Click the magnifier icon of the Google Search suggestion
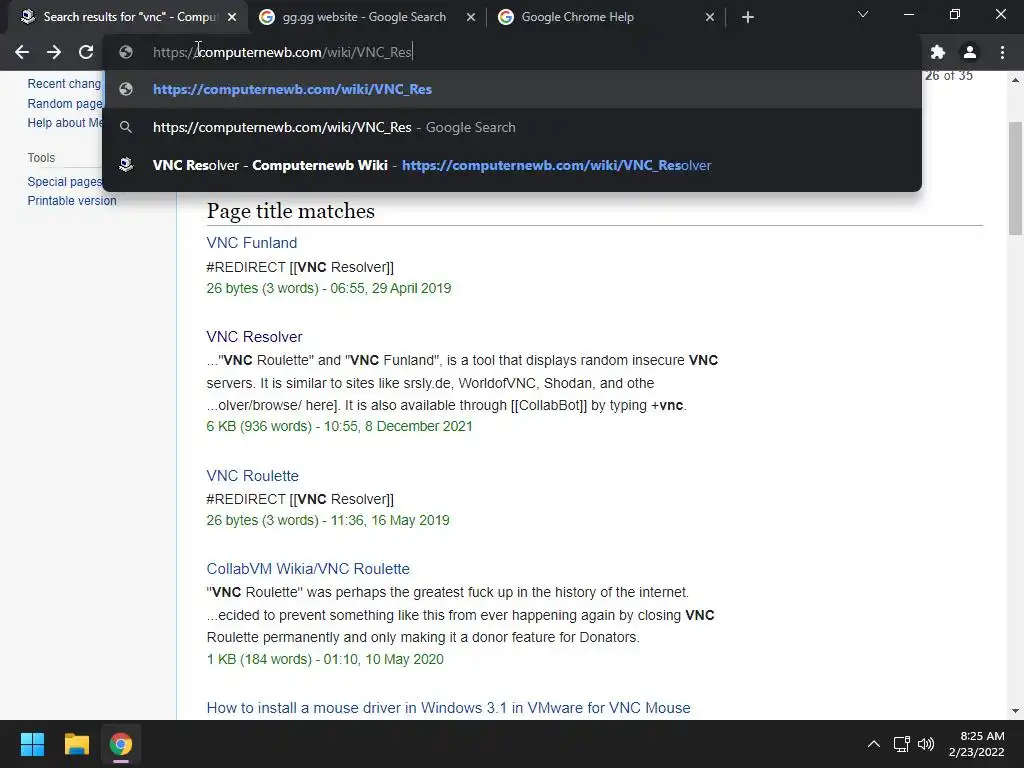 (126, 127)
